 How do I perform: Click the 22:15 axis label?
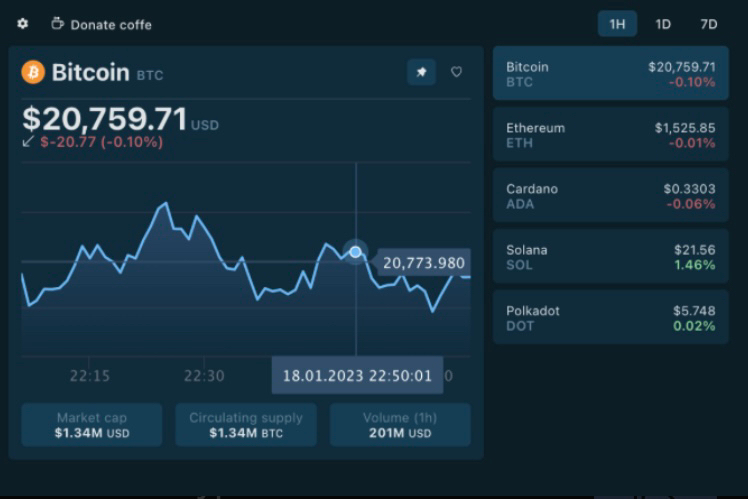click(x=90, y=376)
